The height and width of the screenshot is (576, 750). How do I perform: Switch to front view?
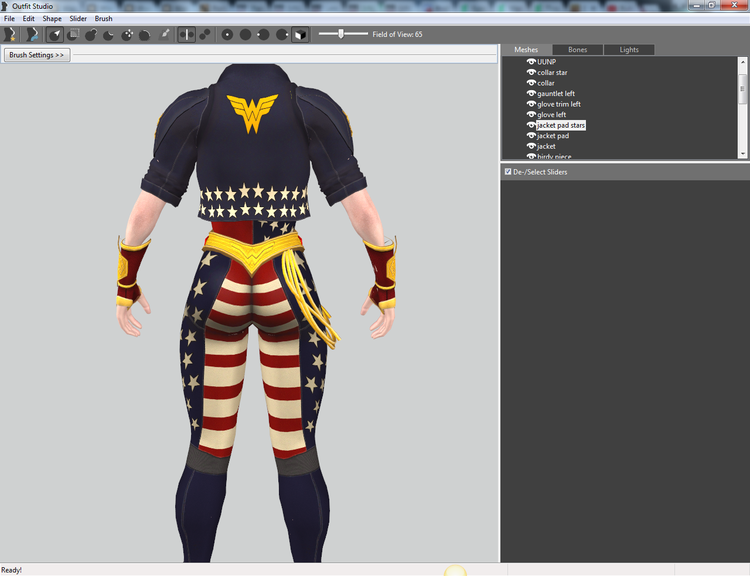point(227,34)
